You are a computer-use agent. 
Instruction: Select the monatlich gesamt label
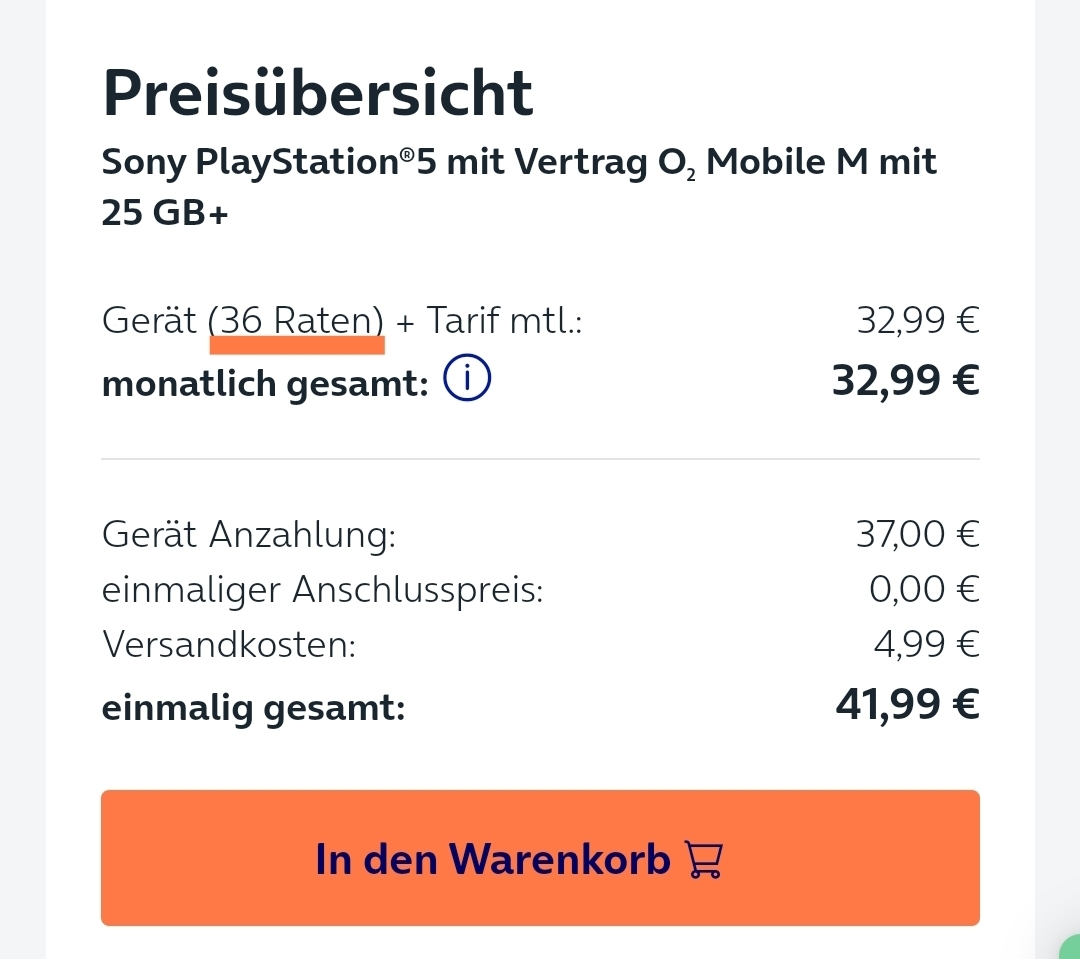coord(265,384)
